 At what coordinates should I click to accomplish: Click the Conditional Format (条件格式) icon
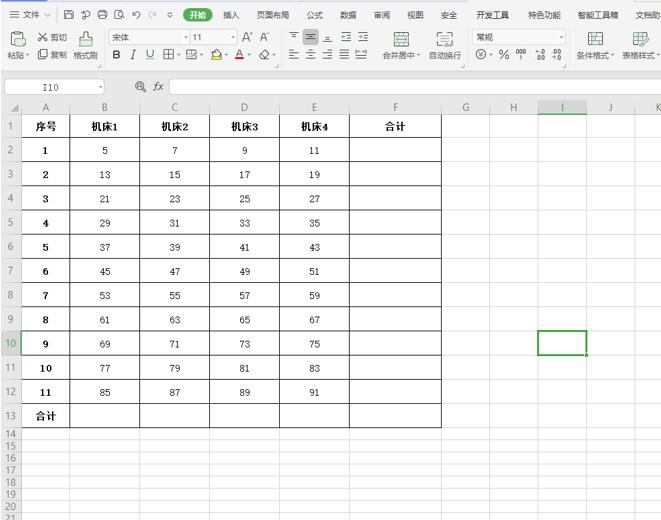(595, 39)
